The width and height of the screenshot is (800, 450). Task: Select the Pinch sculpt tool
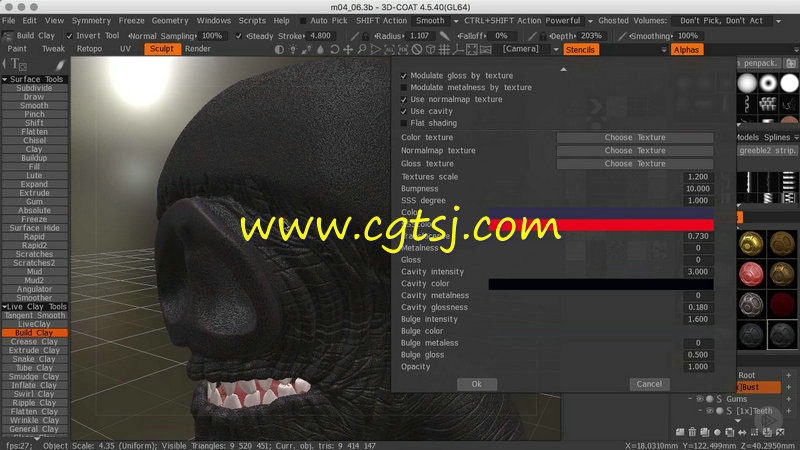[x=34, y=114]
